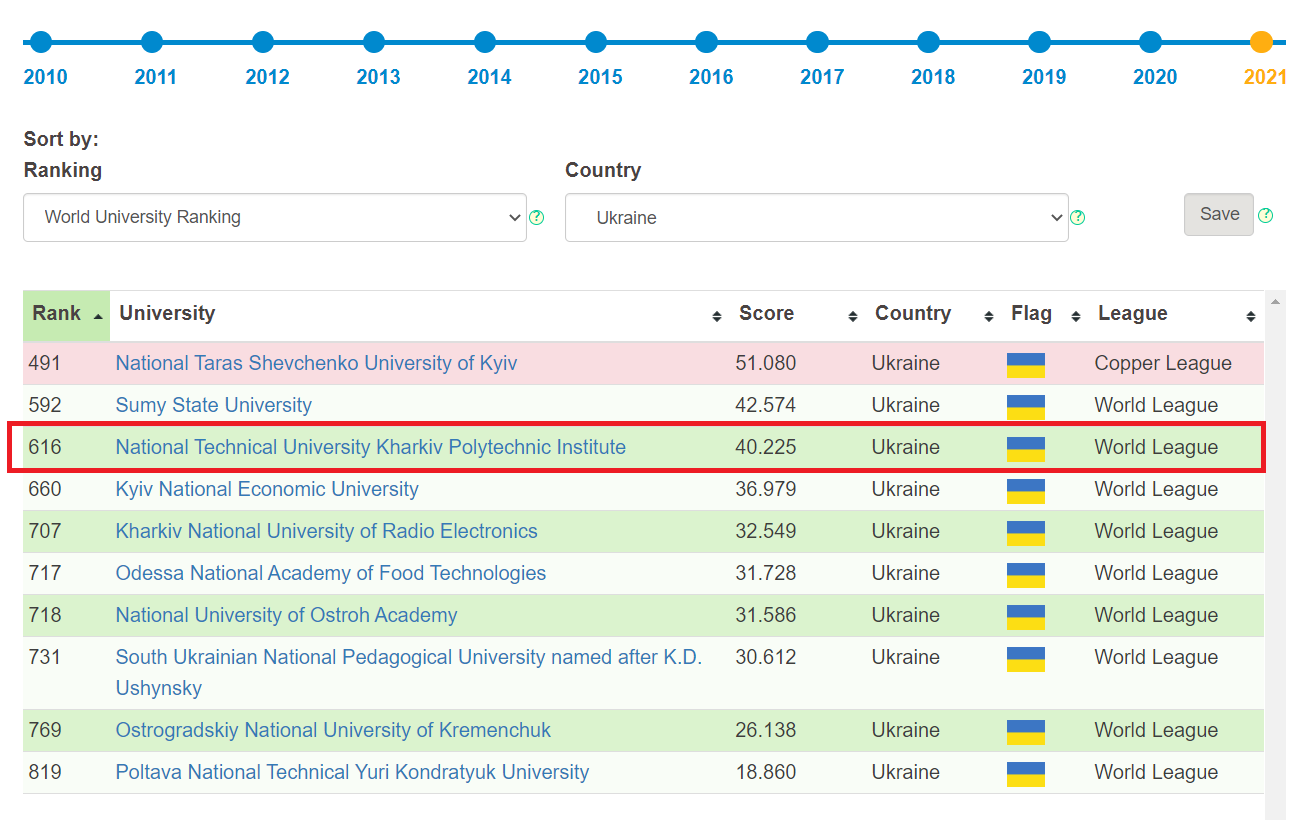Sort table by League column

click(x=1176, y=315)
